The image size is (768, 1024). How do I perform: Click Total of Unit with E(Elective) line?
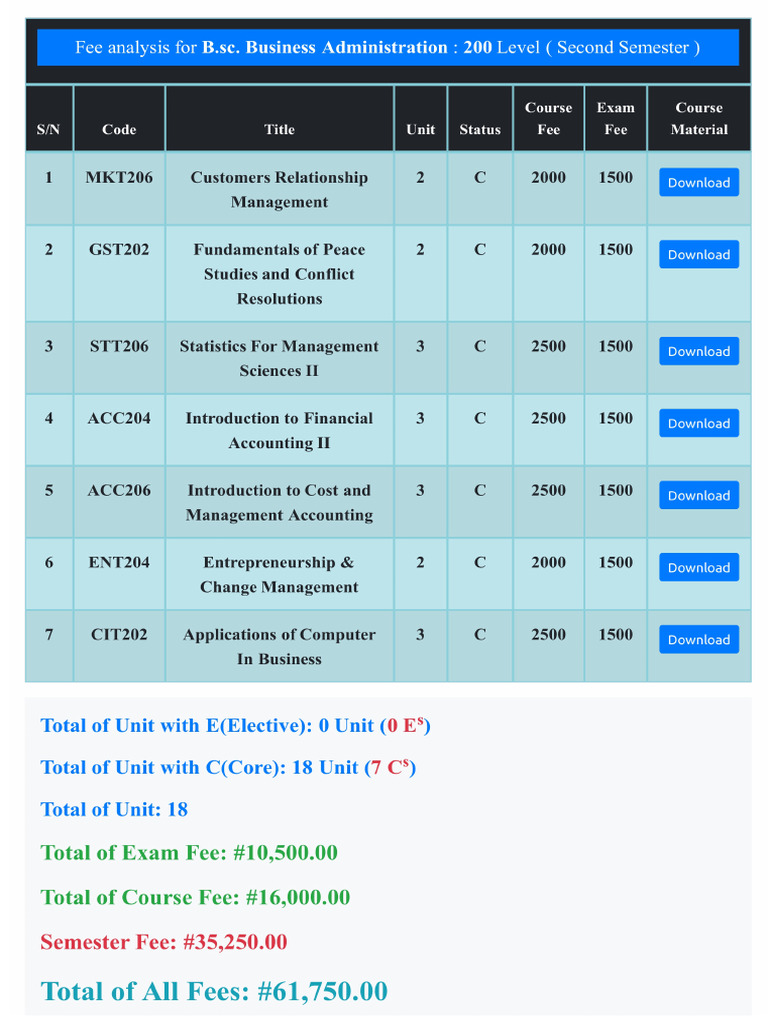click(235, 725)
